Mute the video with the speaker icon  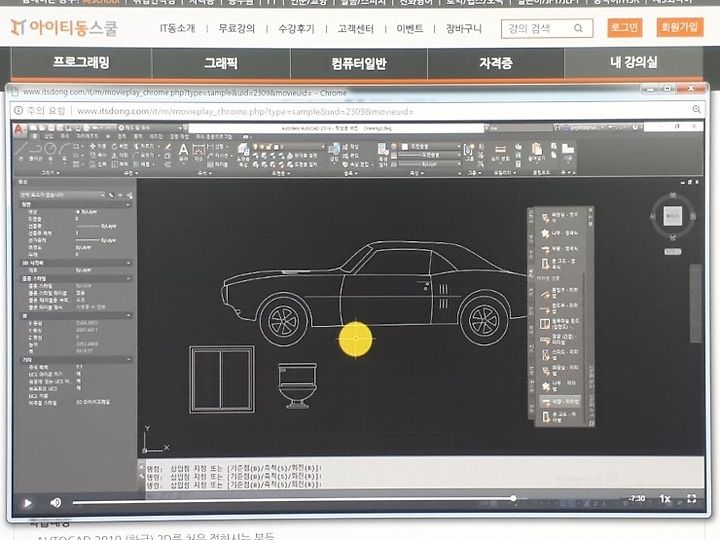(56, 503)
